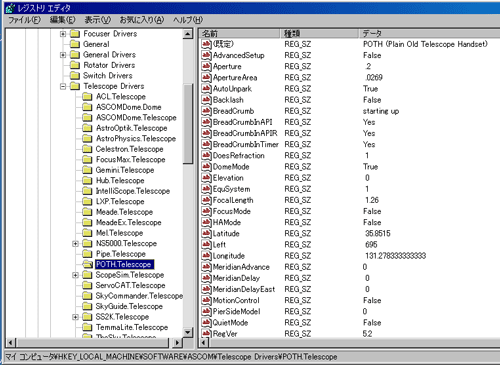Select the PierSideModel value name

(x=237, y=312)
